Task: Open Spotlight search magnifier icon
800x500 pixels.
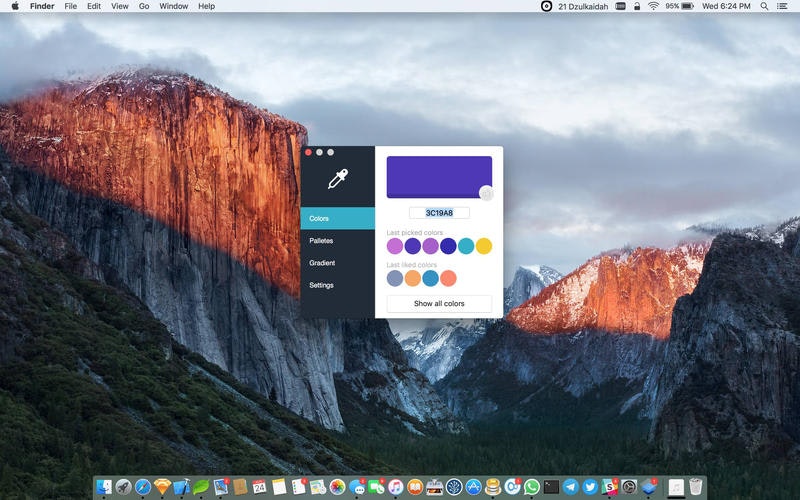Action: coord(764,6)
